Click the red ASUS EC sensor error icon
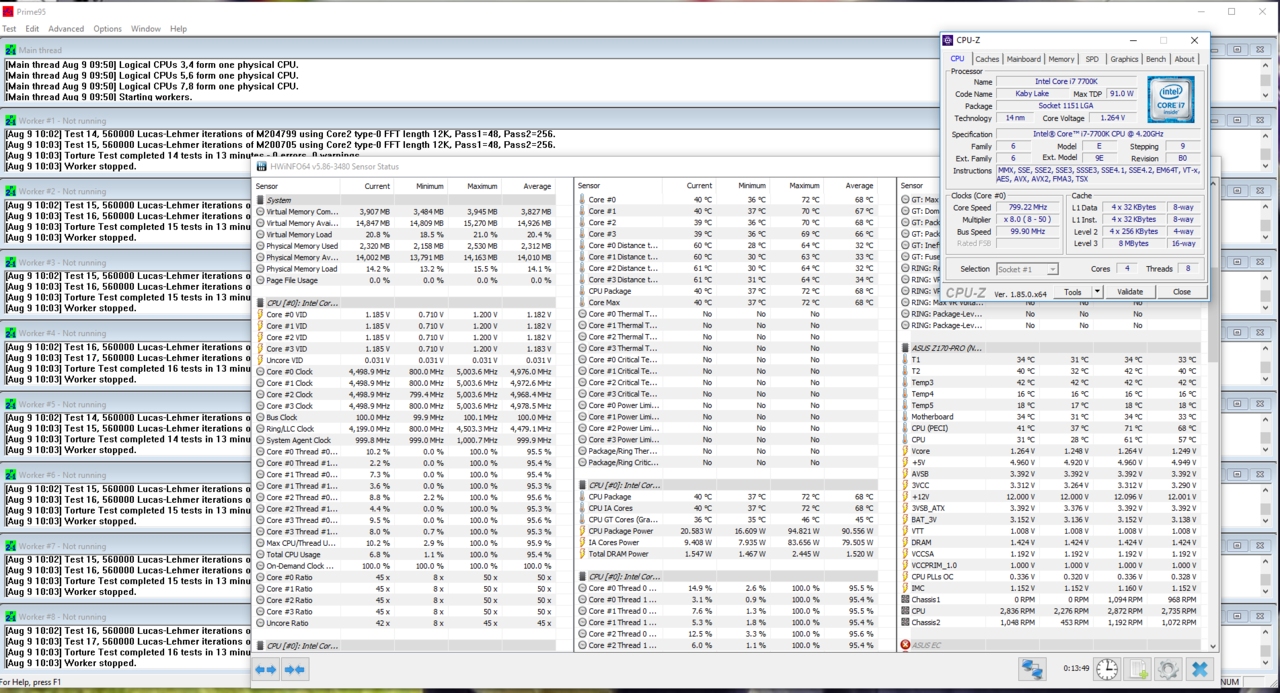Screen dimensions: 1280x693 pyautogui.click(x=906, y=645)
